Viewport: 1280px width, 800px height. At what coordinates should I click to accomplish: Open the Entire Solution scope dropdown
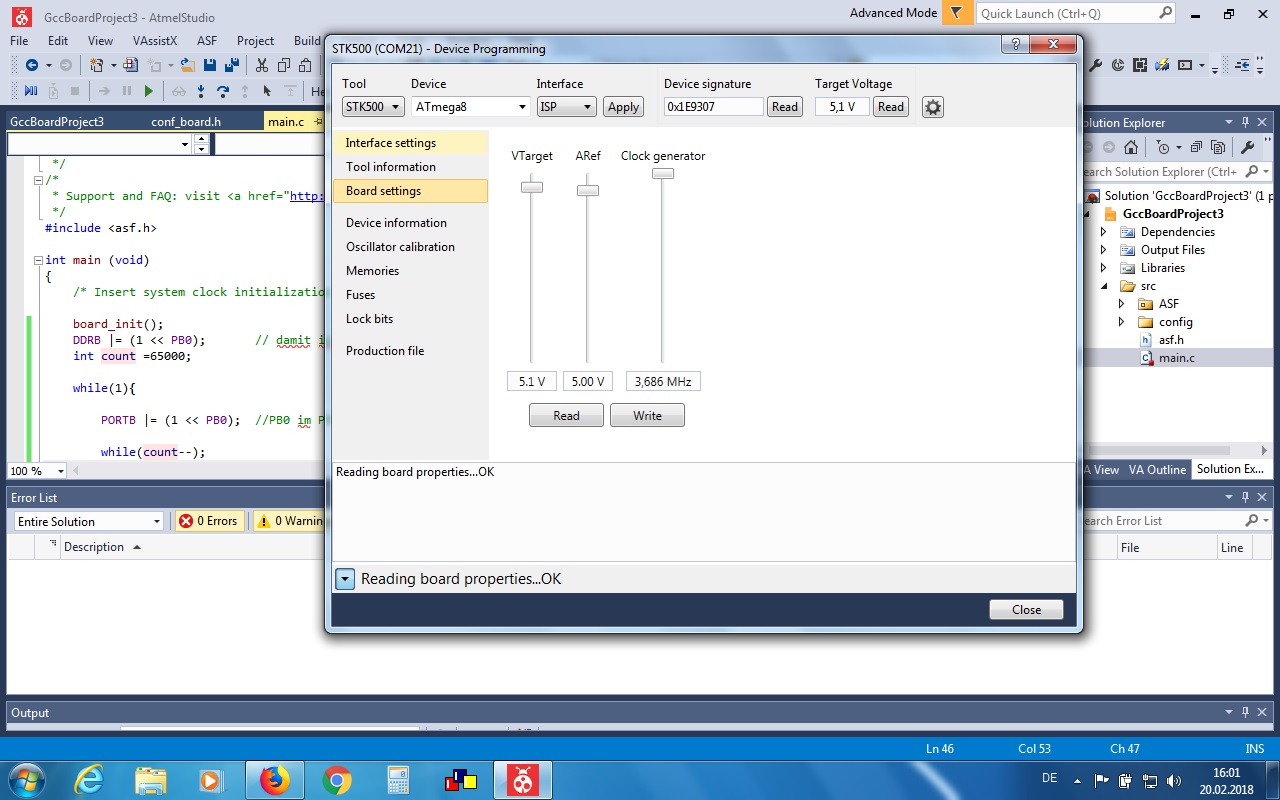pyautogui.click(x=88, y=521)
